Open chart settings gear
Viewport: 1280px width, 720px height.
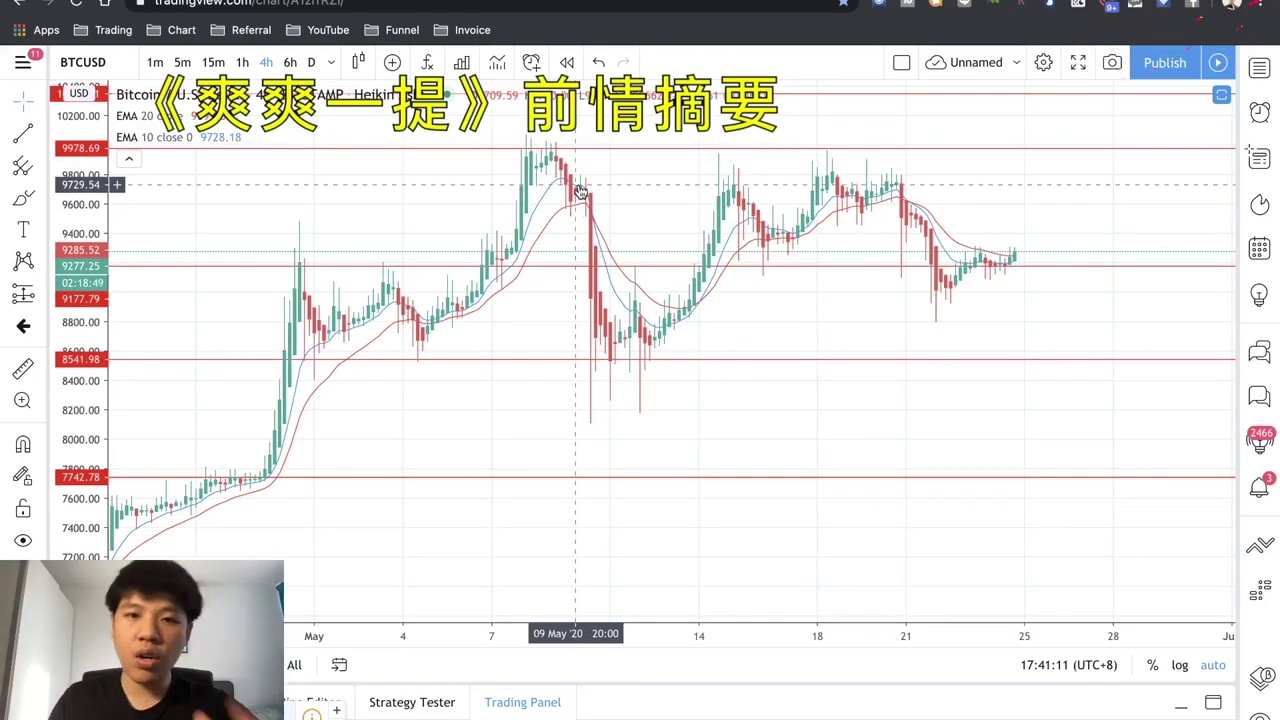[x=1043, y=63]
